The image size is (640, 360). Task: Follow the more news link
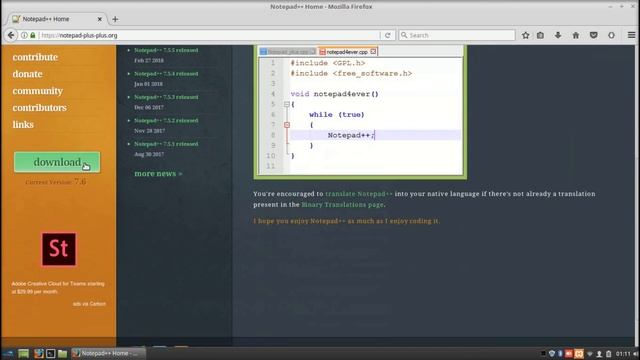158,174
